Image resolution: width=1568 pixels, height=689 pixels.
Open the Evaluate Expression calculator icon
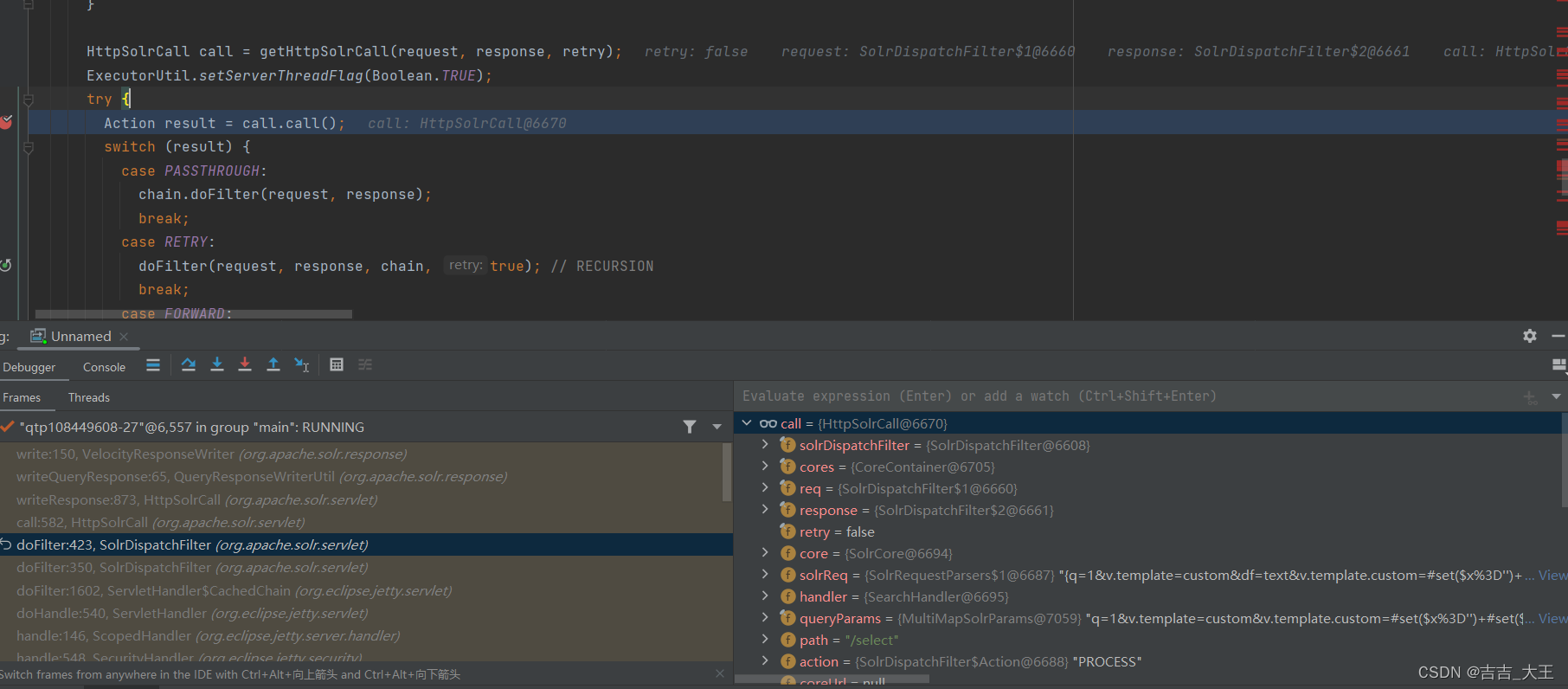point(337,365)
